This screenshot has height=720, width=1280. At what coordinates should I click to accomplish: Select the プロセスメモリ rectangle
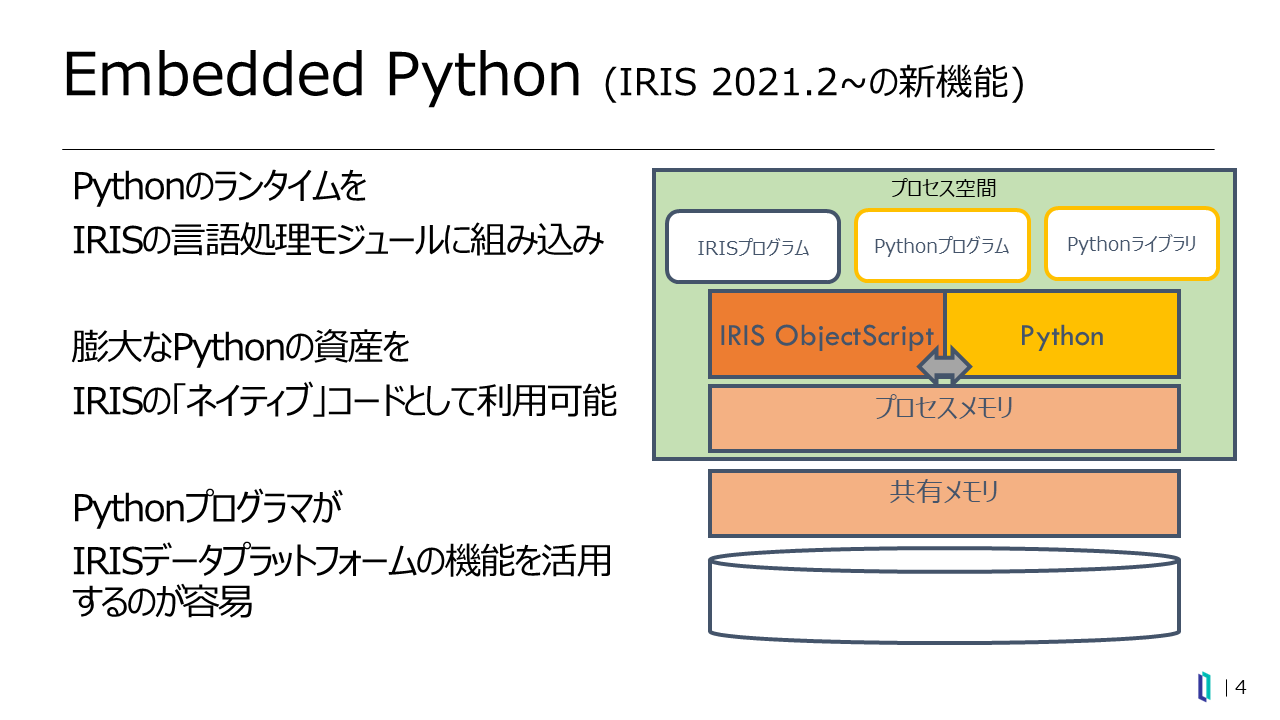point(944,418)
